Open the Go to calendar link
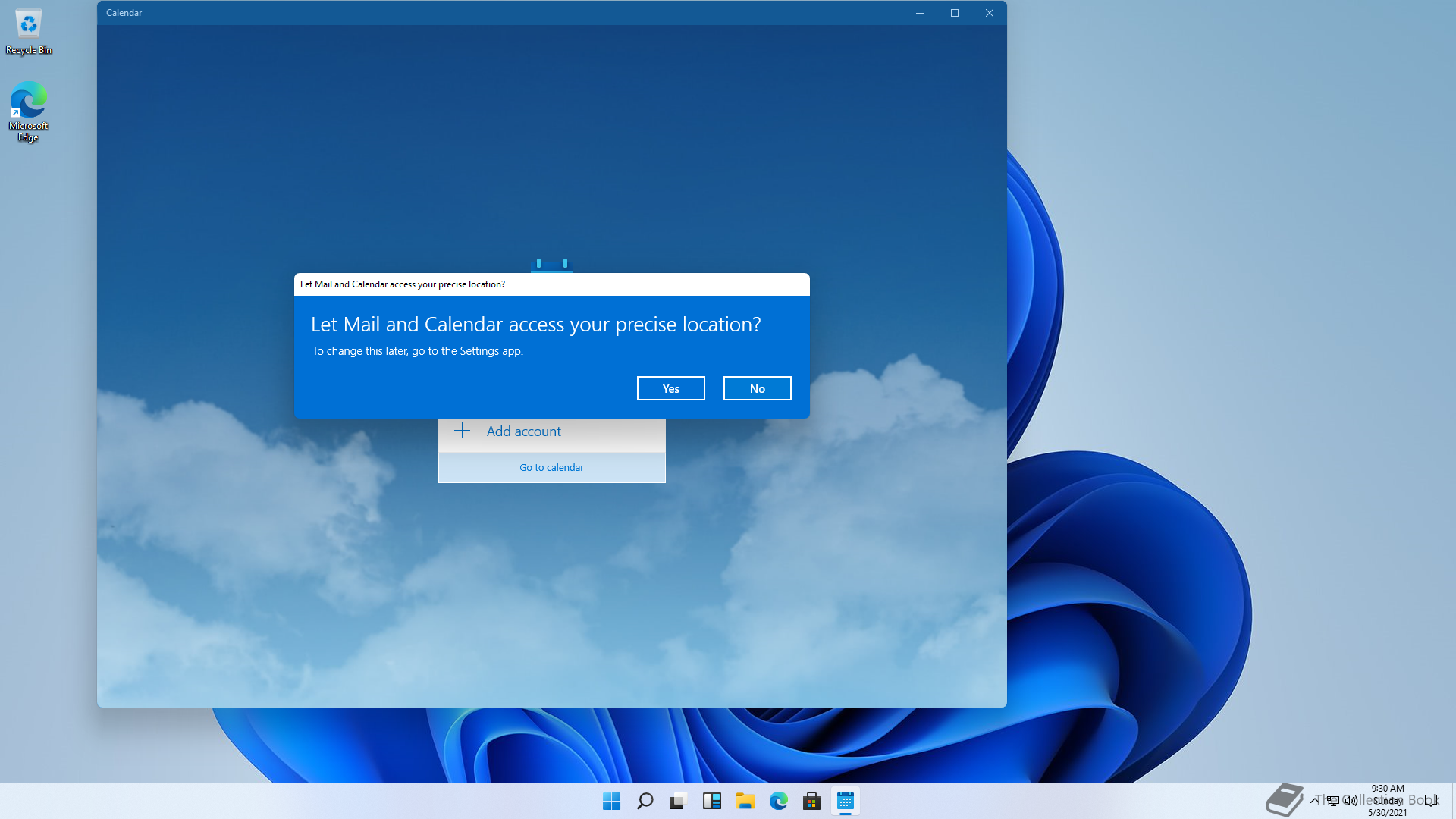1456x819 pixels. pyautogui.click(x=551, y=468)
